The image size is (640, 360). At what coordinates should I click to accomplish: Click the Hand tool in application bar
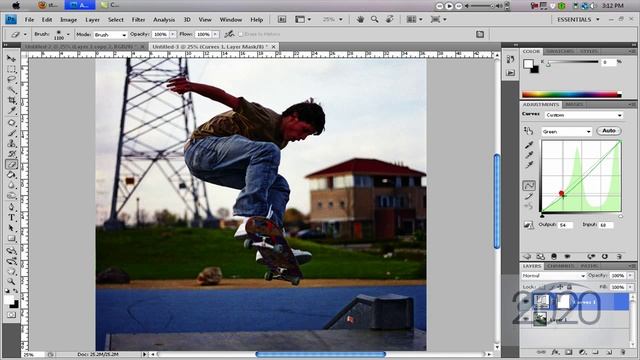360,19
